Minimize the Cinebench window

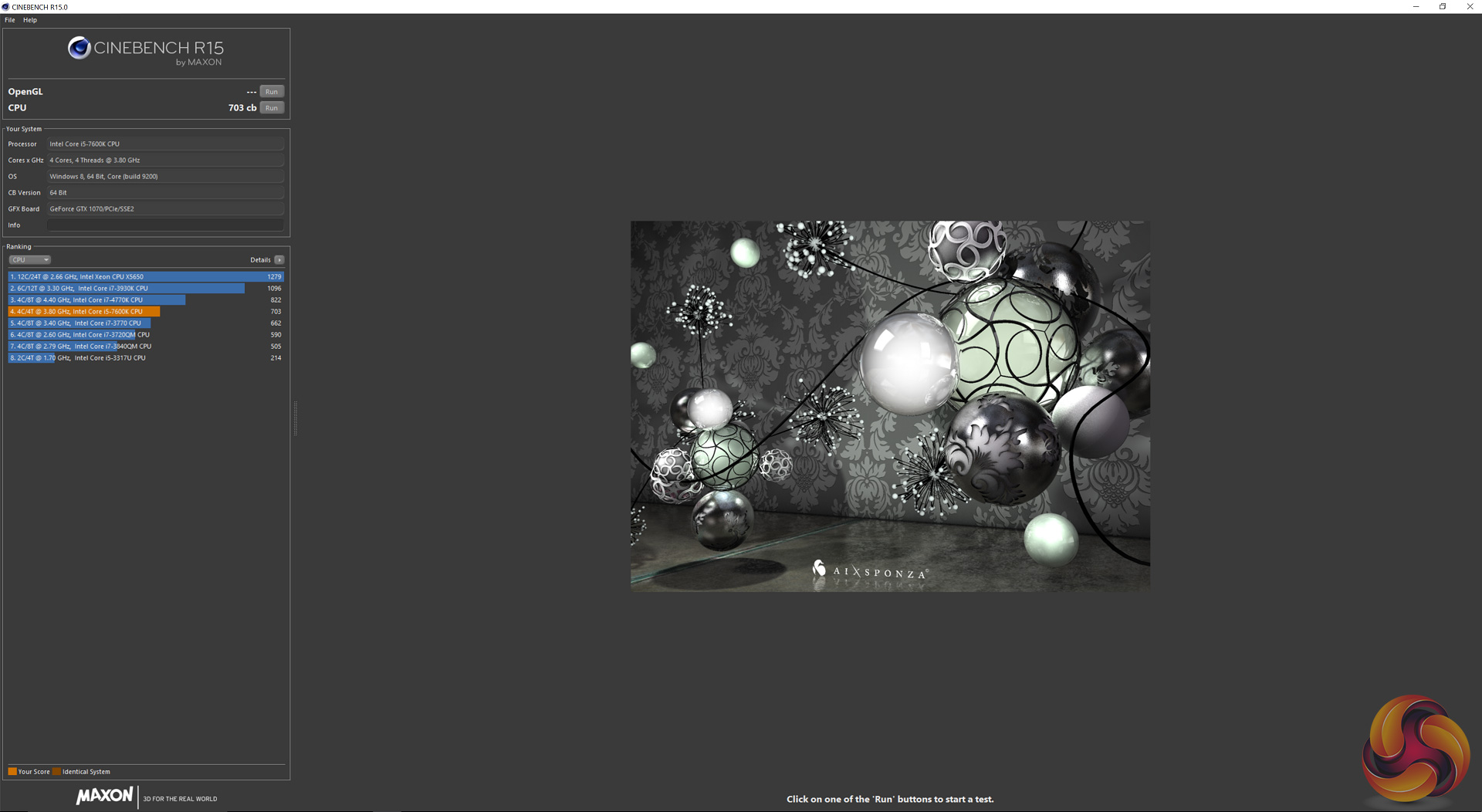tap(1416, 7)
